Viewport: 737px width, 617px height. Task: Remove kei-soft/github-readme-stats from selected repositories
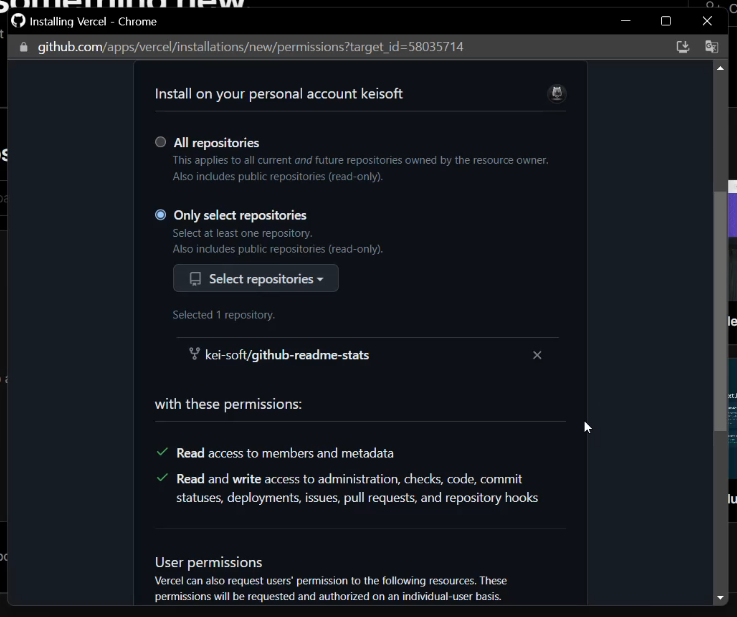[x=537, y=355]
